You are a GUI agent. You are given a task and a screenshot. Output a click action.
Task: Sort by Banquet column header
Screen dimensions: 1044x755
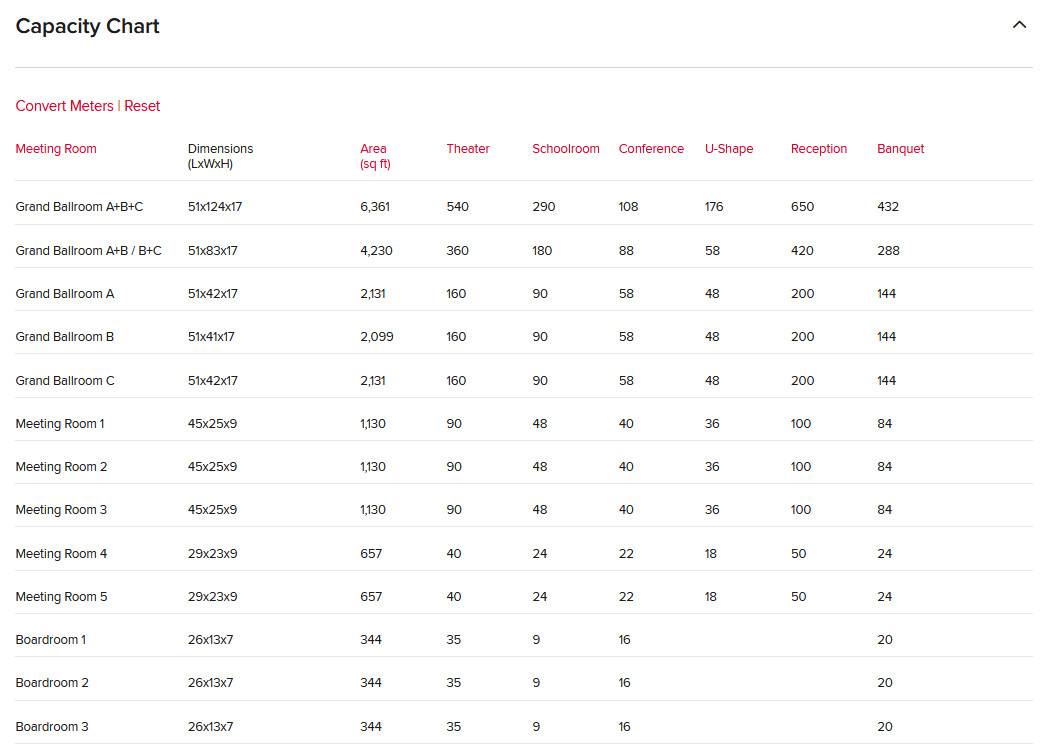(x=901, y=148)
